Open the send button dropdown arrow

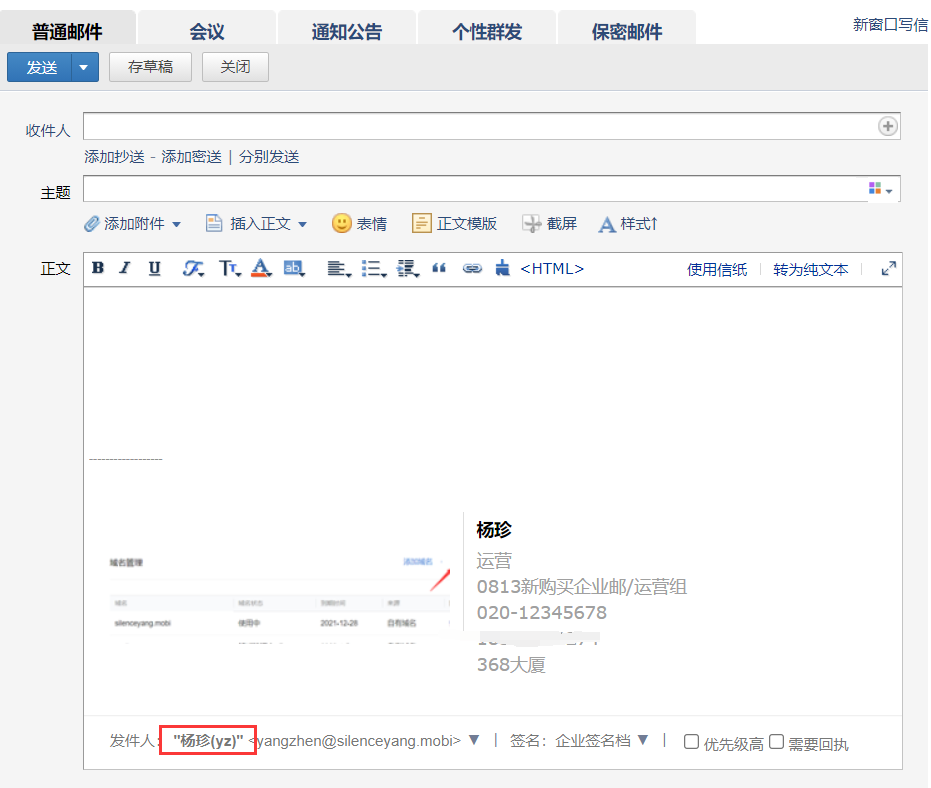84,68
